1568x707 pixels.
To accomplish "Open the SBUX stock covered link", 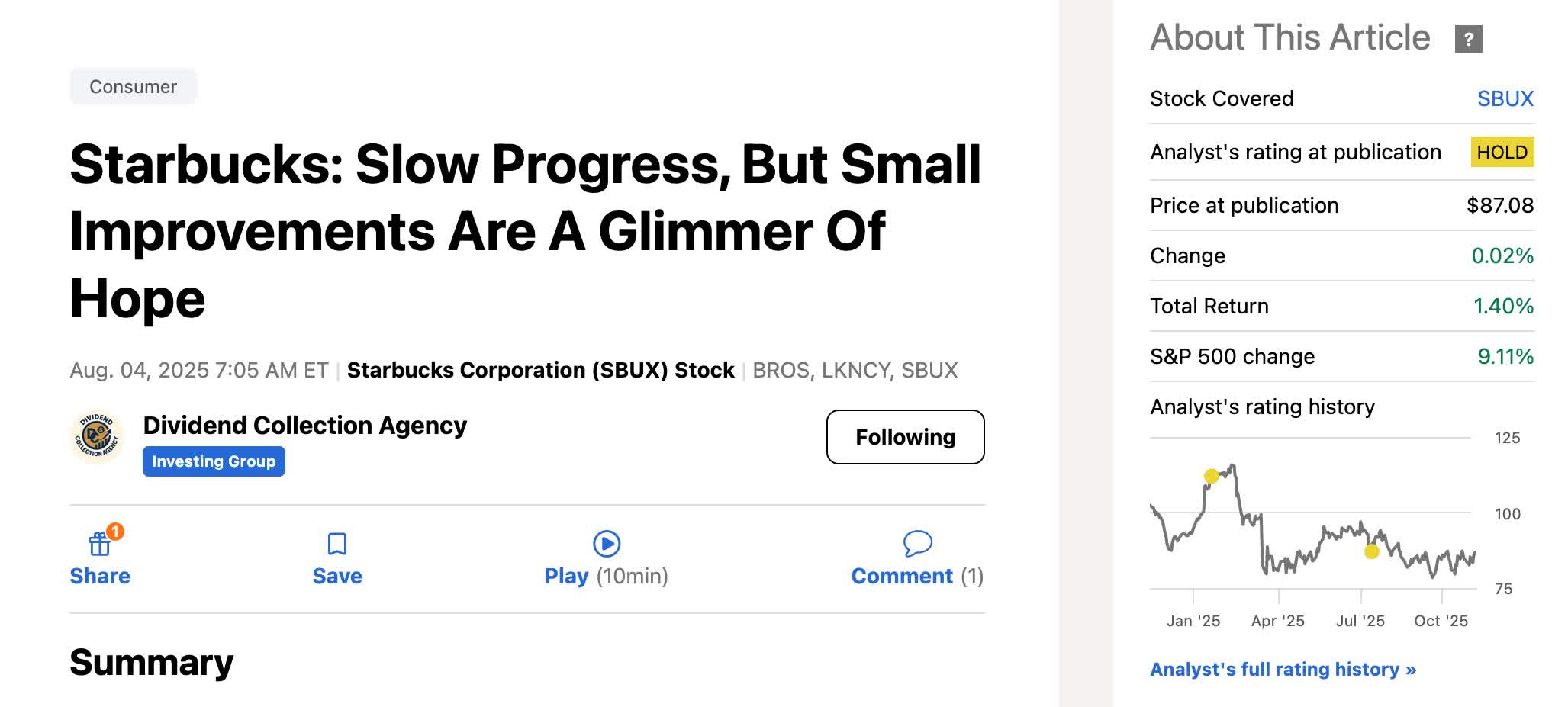I will [x=1505, y=98].
